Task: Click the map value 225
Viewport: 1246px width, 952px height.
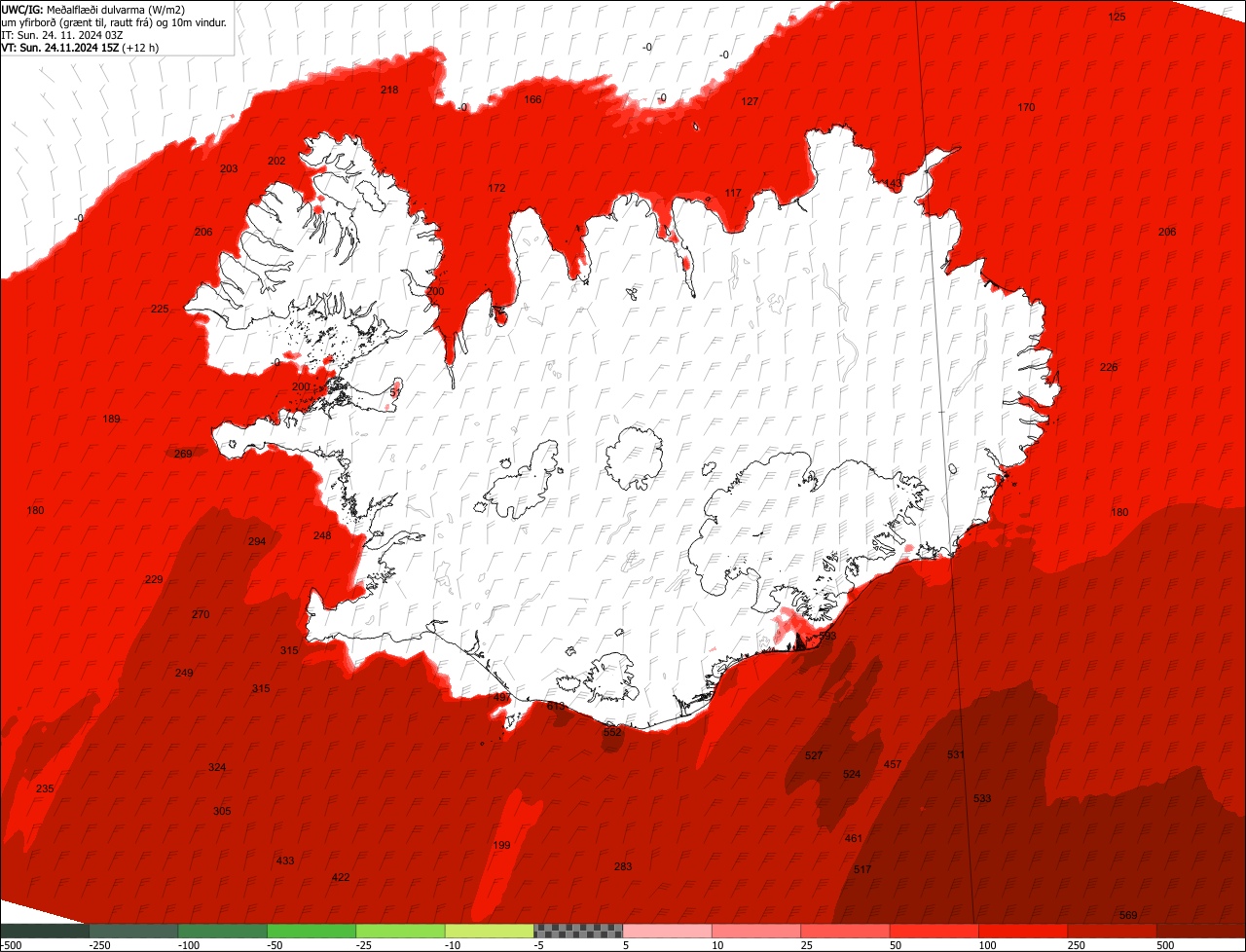Action: coord(160,309)
